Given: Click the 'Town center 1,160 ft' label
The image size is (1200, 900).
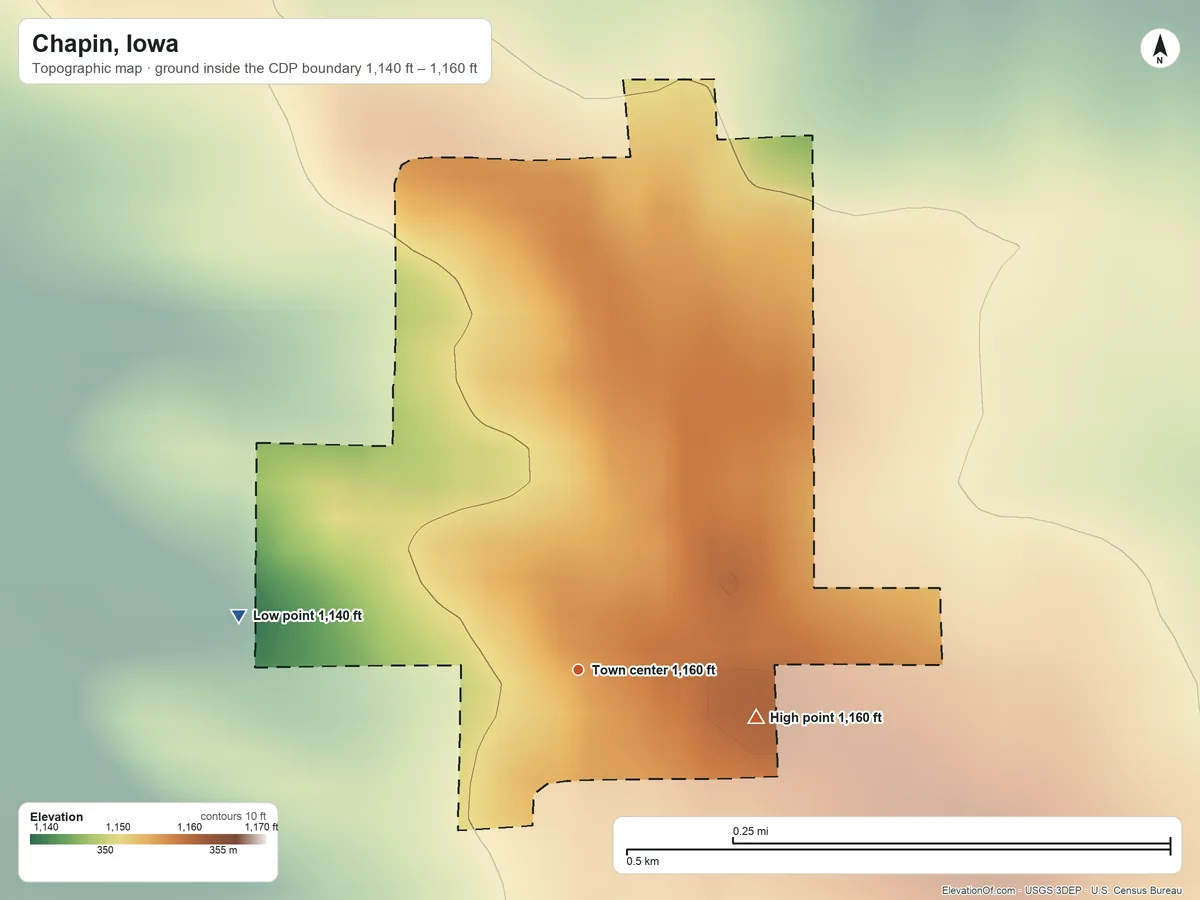Looking at the screenshot, I should [x=654, y=669].
